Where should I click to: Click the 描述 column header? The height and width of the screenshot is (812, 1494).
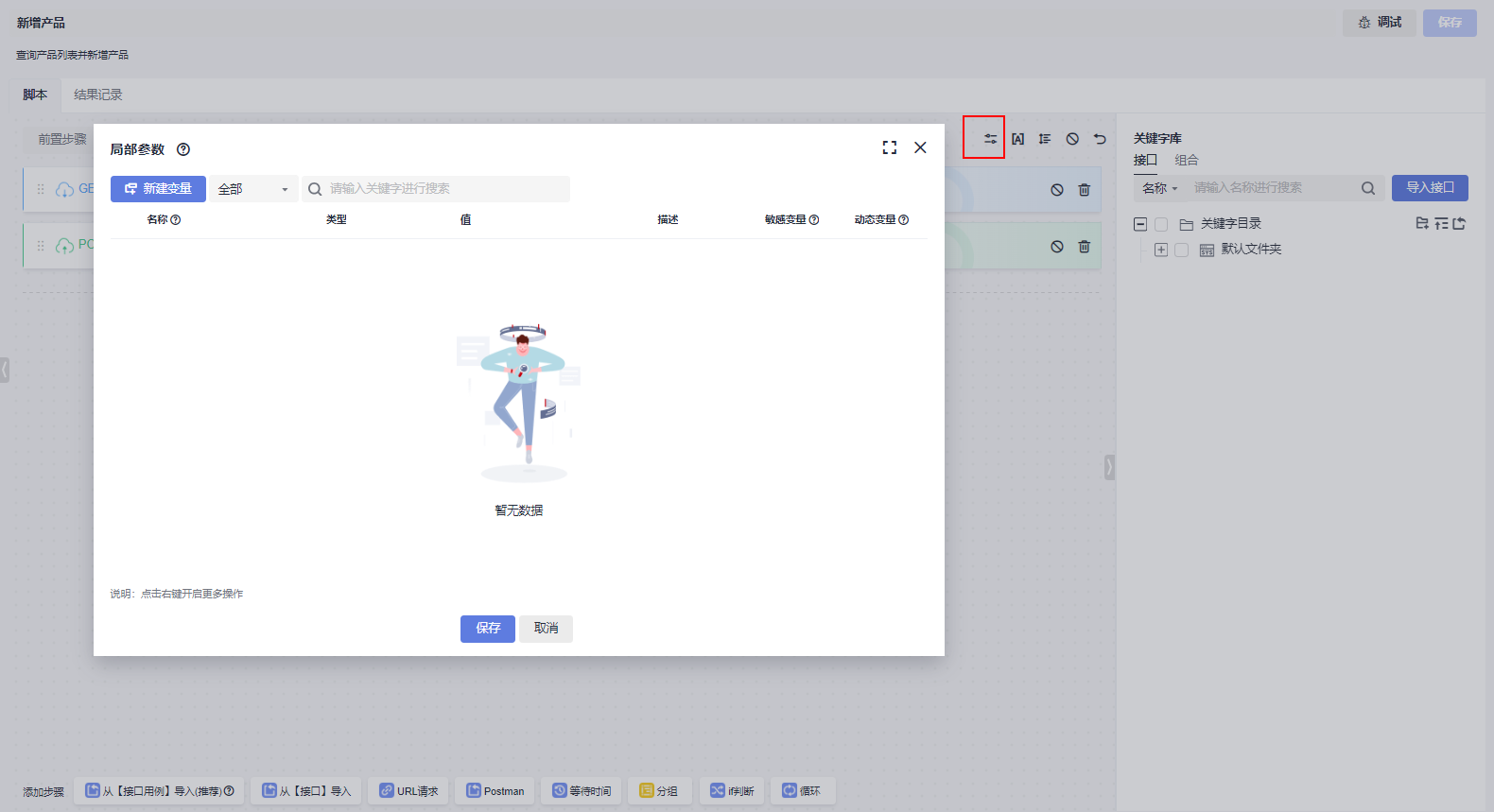(668, 220)
